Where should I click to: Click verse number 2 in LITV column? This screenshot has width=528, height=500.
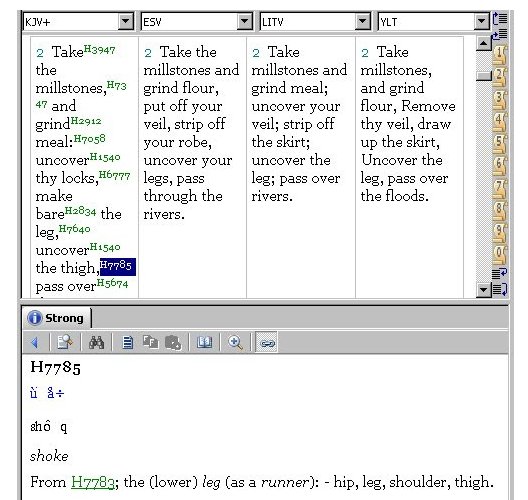pos(256,53)
